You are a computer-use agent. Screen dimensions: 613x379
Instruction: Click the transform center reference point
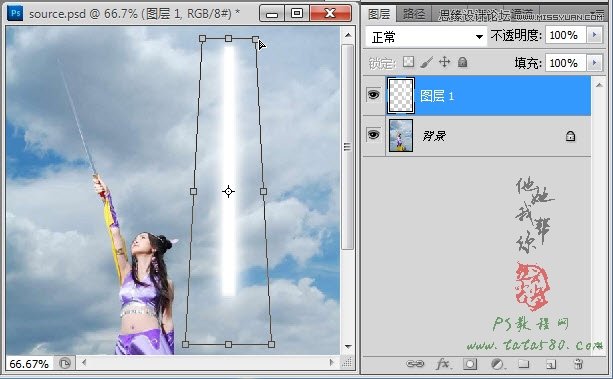tap(228, 192)
